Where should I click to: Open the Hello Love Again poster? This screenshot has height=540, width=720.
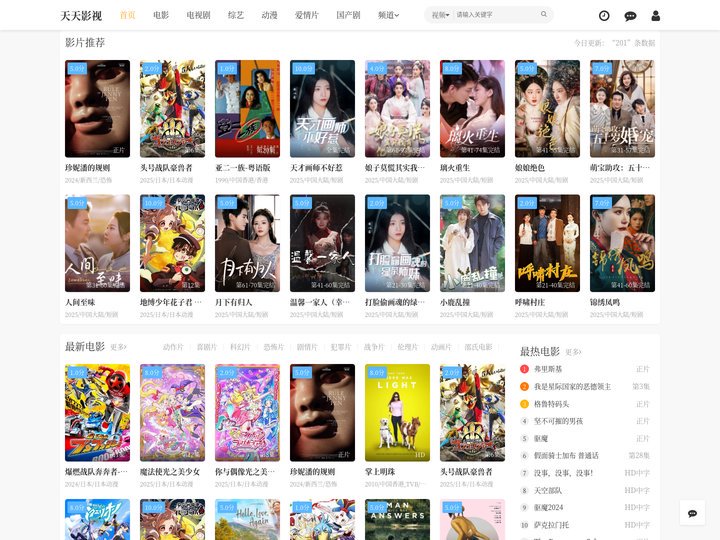[x=248, y=519]
